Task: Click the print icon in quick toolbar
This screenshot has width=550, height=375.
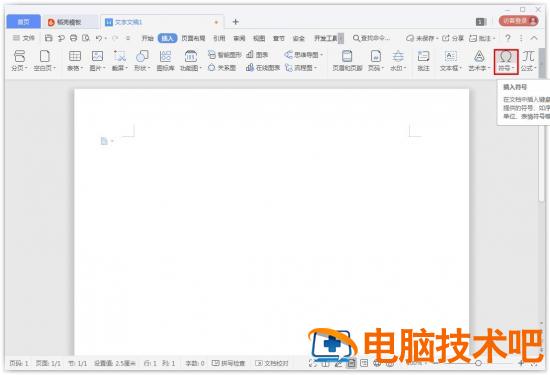Action: coord(73,38)
